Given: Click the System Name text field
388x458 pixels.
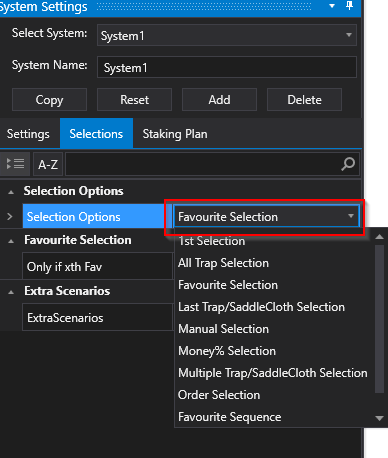Looking at the screenshot, I should click(227, 67).
